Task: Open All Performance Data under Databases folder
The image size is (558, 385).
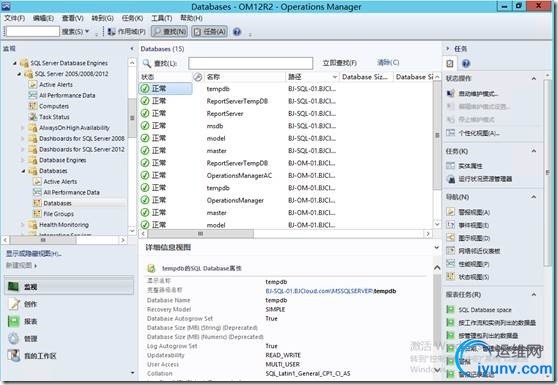Action: coord(66,192)
